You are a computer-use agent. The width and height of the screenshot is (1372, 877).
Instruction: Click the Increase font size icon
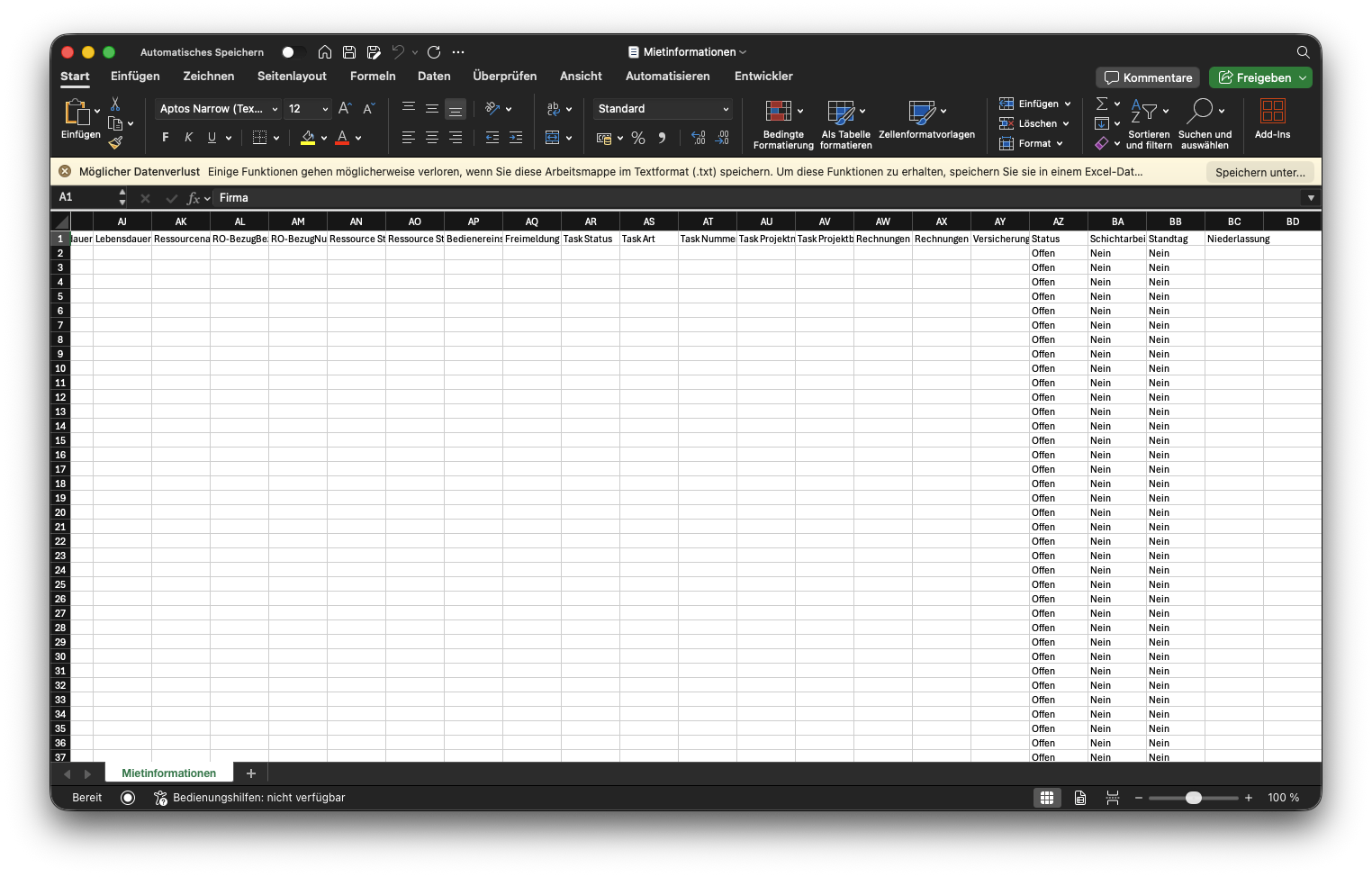coord(345,109)
